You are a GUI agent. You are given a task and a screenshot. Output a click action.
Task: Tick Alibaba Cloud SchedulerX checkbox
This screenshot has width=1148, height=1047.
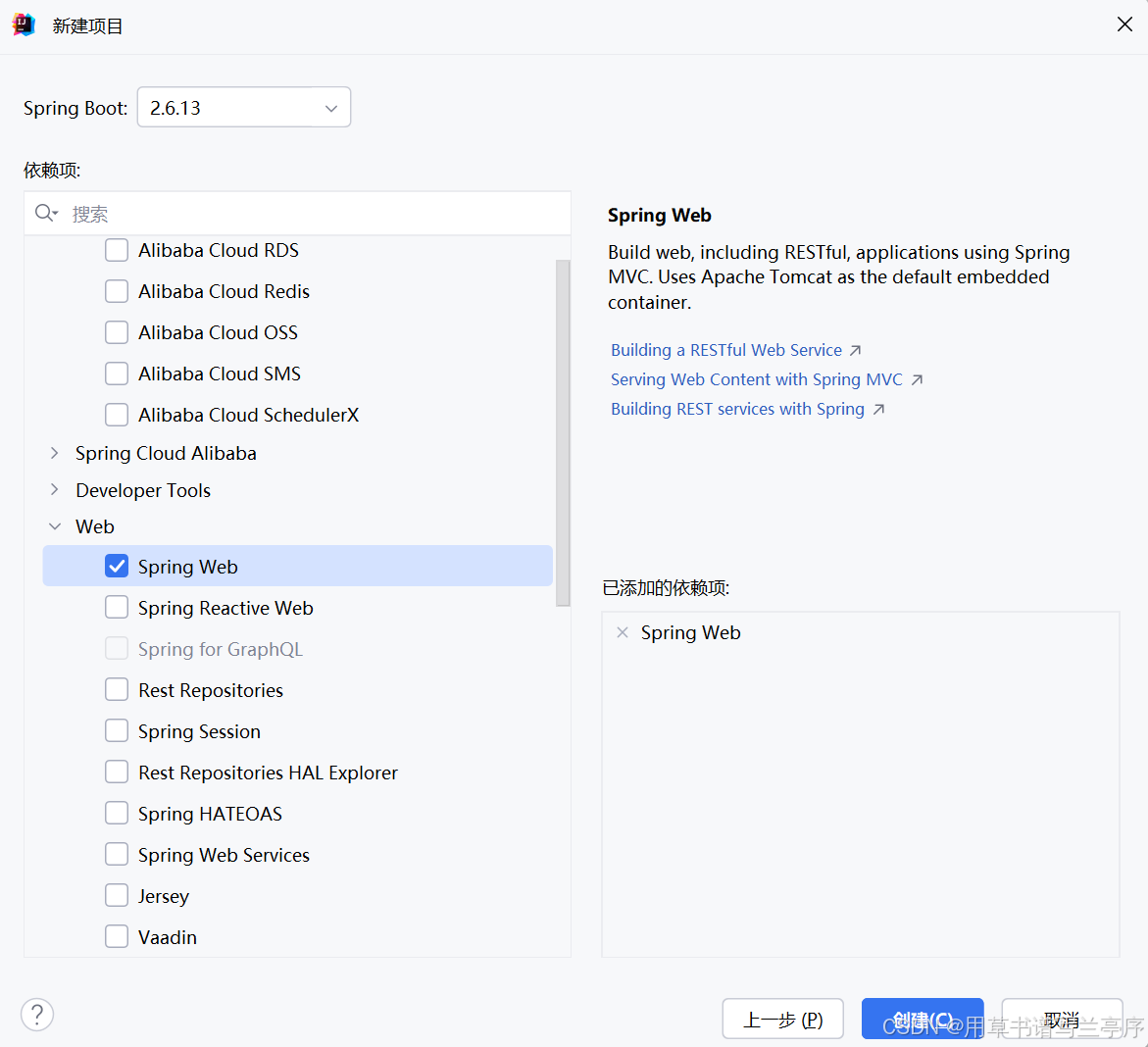[x=117, y=415]
